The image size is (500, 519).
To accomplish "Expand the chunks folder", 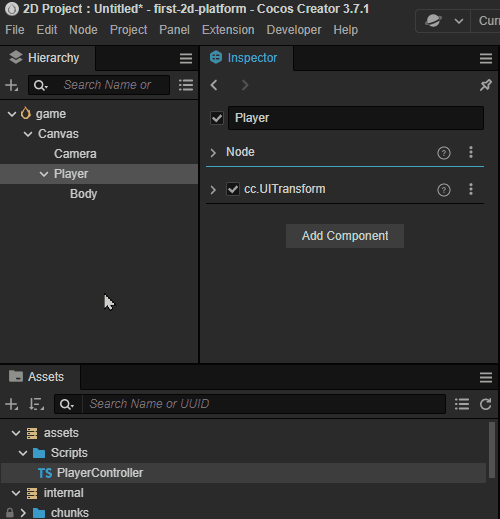I will coord(23,513).
